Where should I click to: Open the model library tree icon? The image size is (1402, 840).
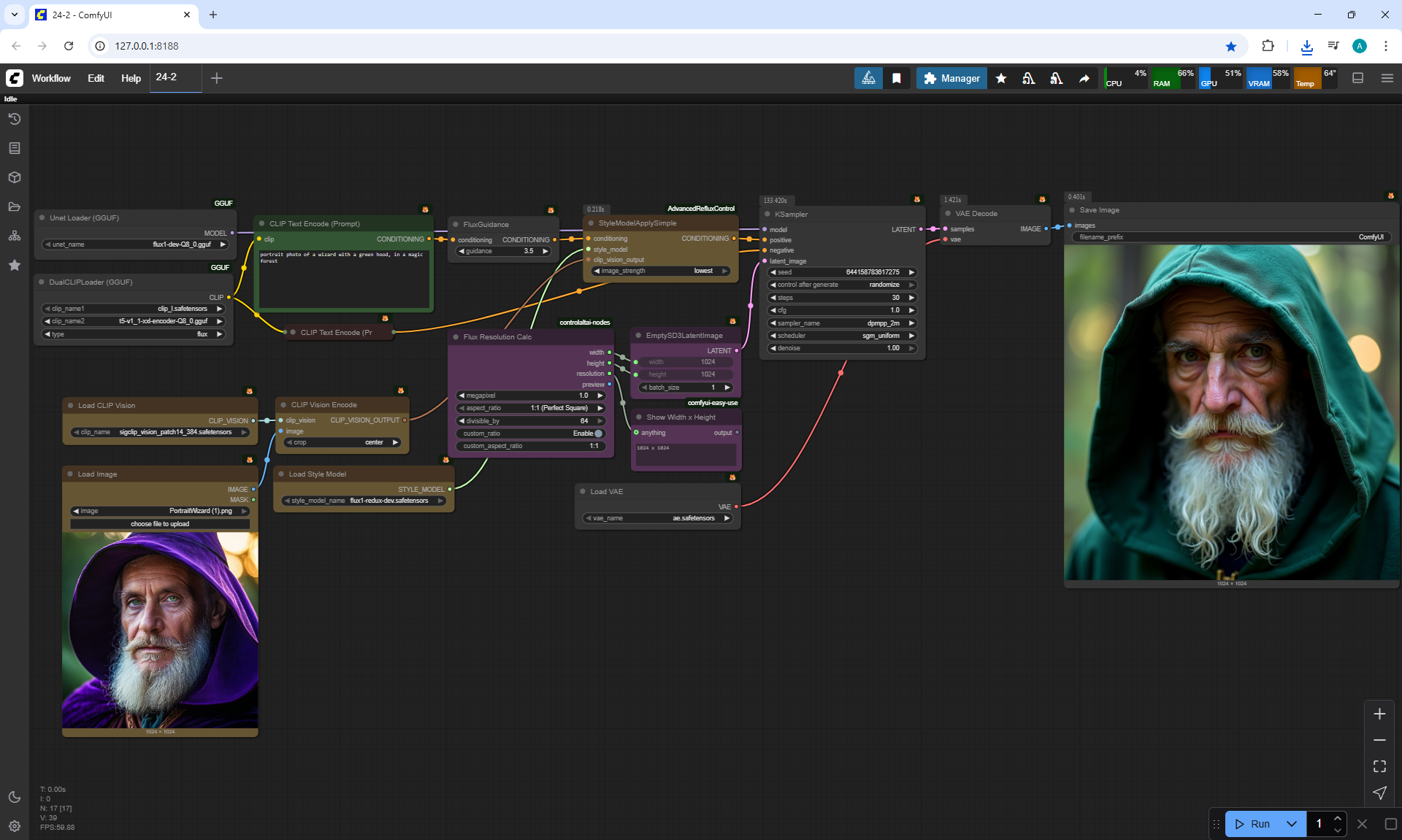(x=14, y=236)
